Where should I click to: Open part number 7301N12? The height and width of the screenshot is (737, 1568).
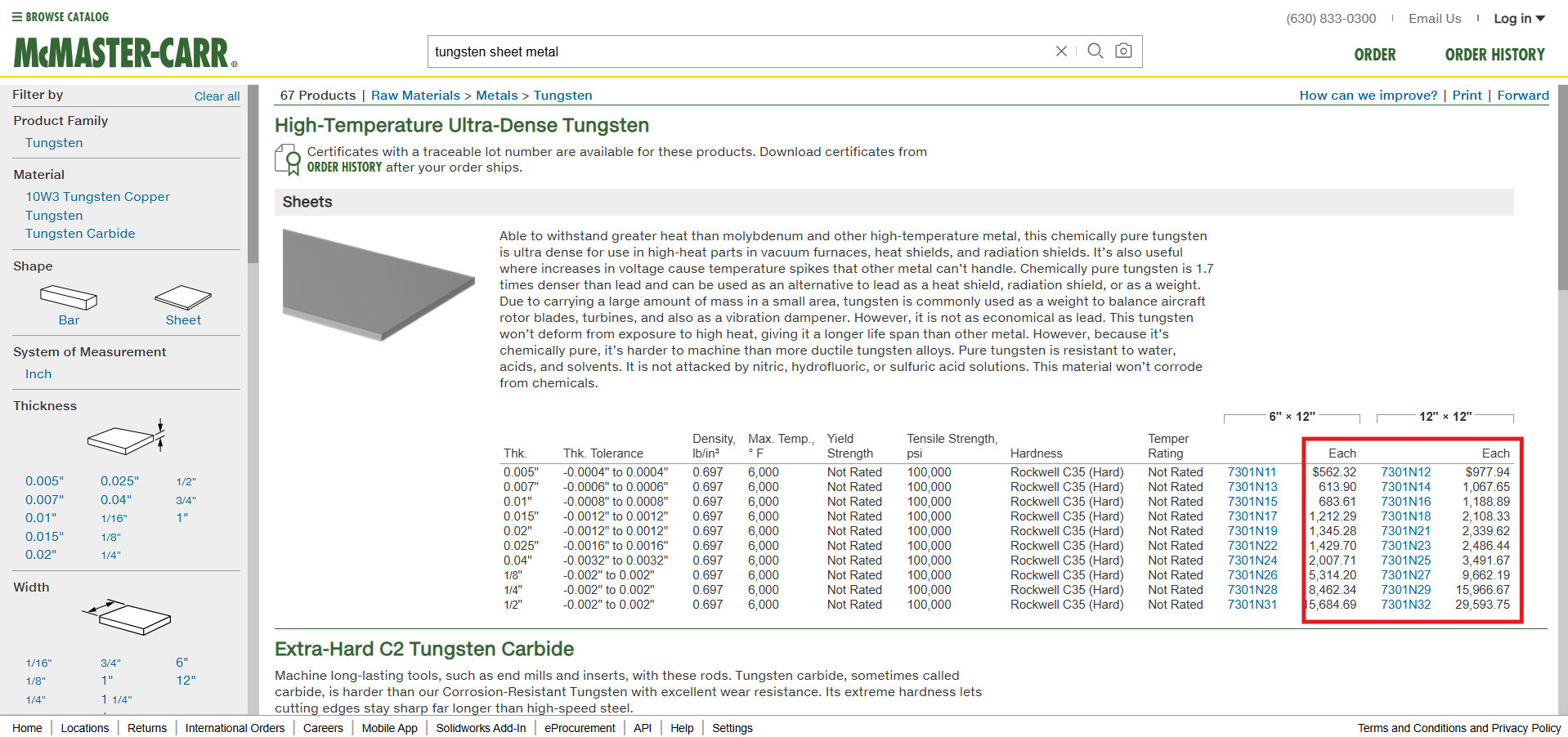[x=1406, y=472]
